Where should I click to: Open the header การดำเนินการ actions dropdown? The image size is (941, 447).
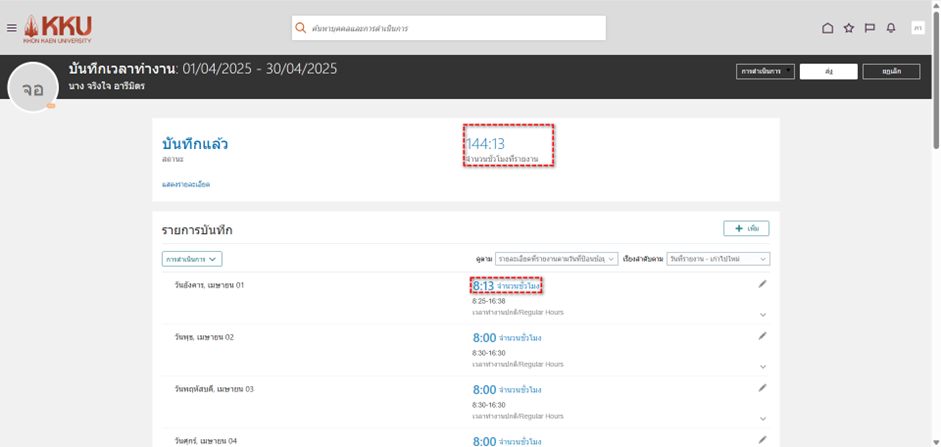click(x=765, y=71)
